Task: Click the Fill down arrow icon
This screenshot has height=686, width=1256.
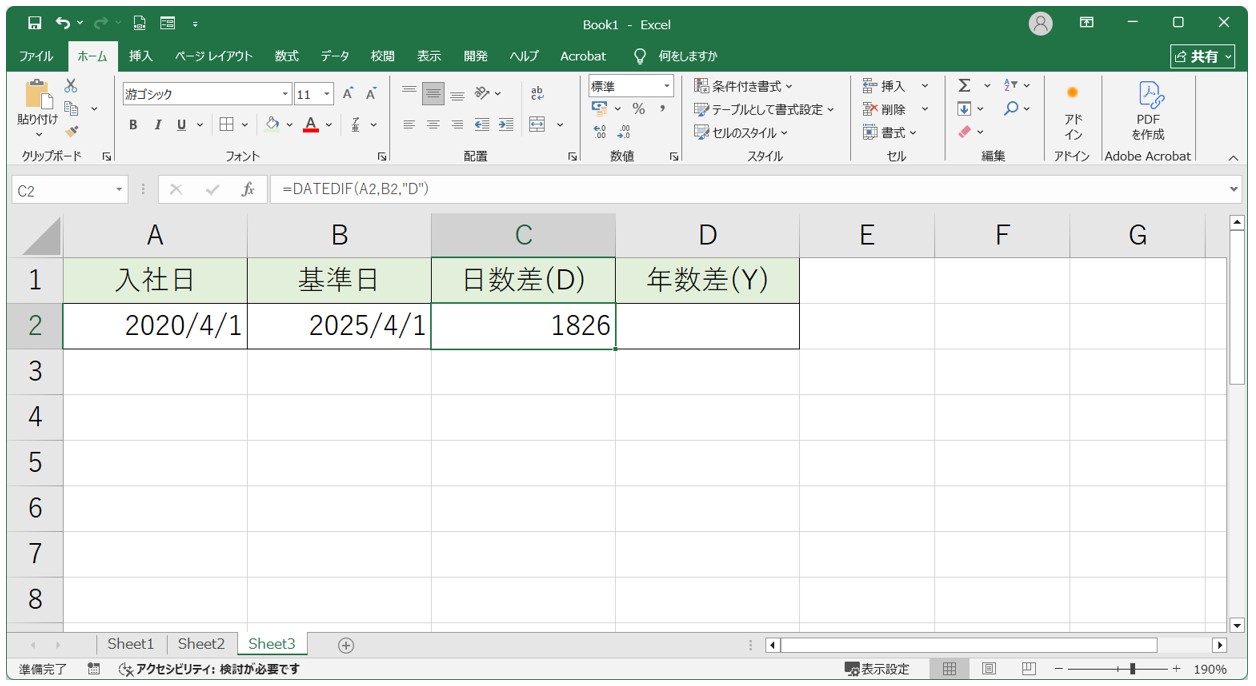Action: [964, 109]
